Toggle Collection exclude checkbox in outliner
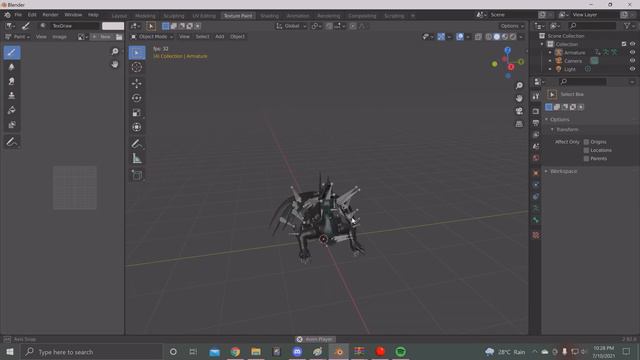 [624, 44]
